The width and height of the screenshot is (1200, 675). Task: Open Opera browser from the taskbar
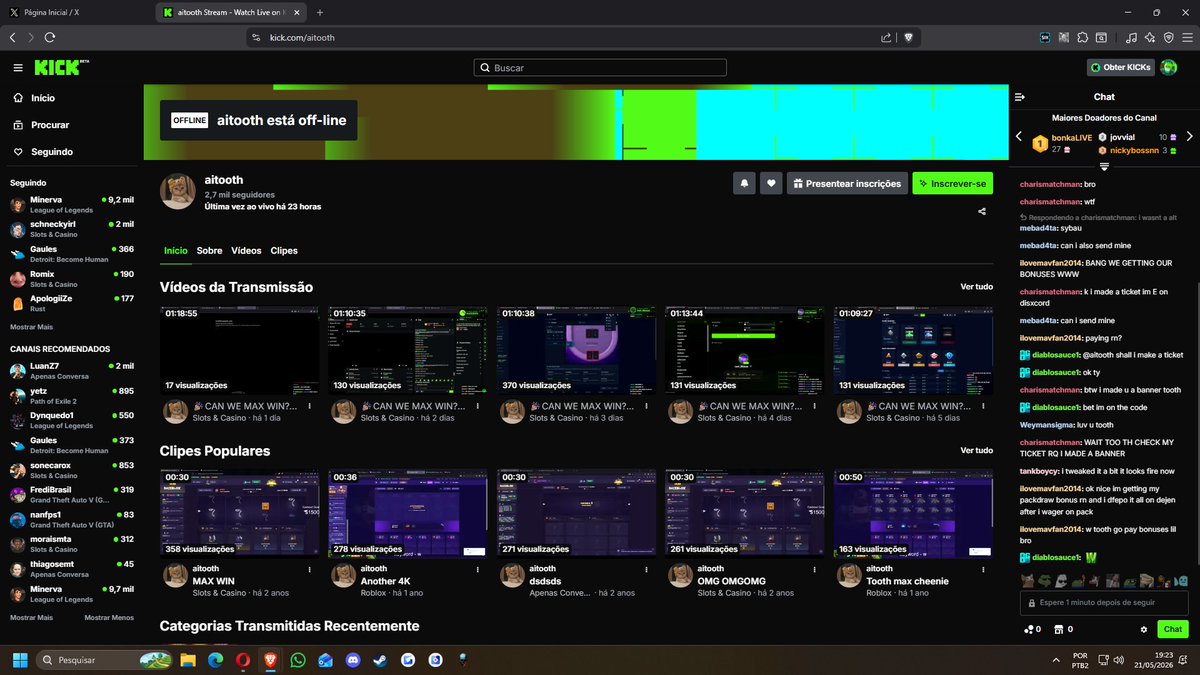coord(243,660)
